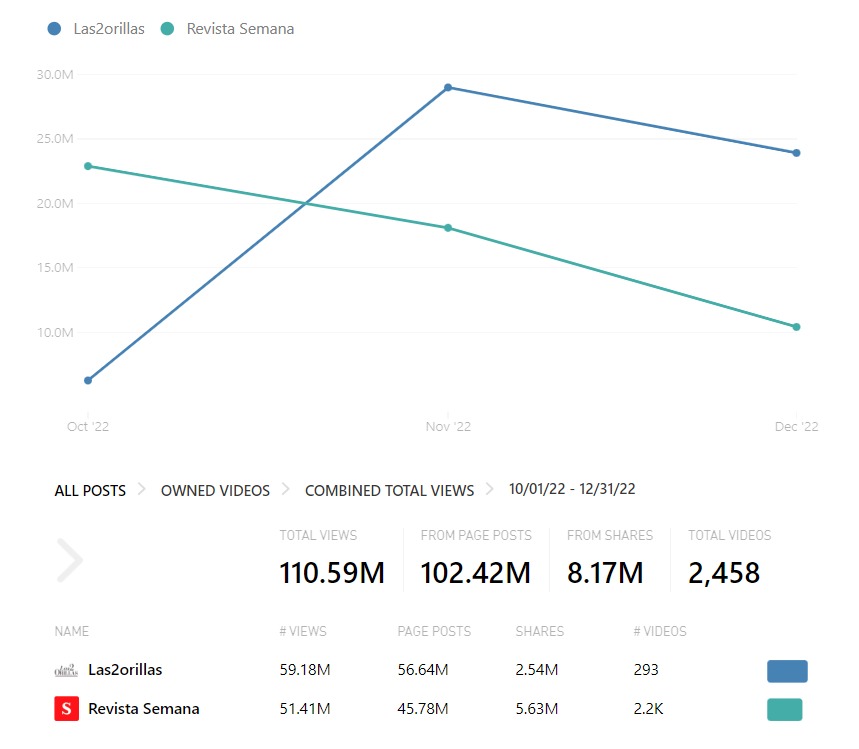Sort table by # VIDEOS column
This screenshot has height=749, width=859.
click(x=660, y=631)
